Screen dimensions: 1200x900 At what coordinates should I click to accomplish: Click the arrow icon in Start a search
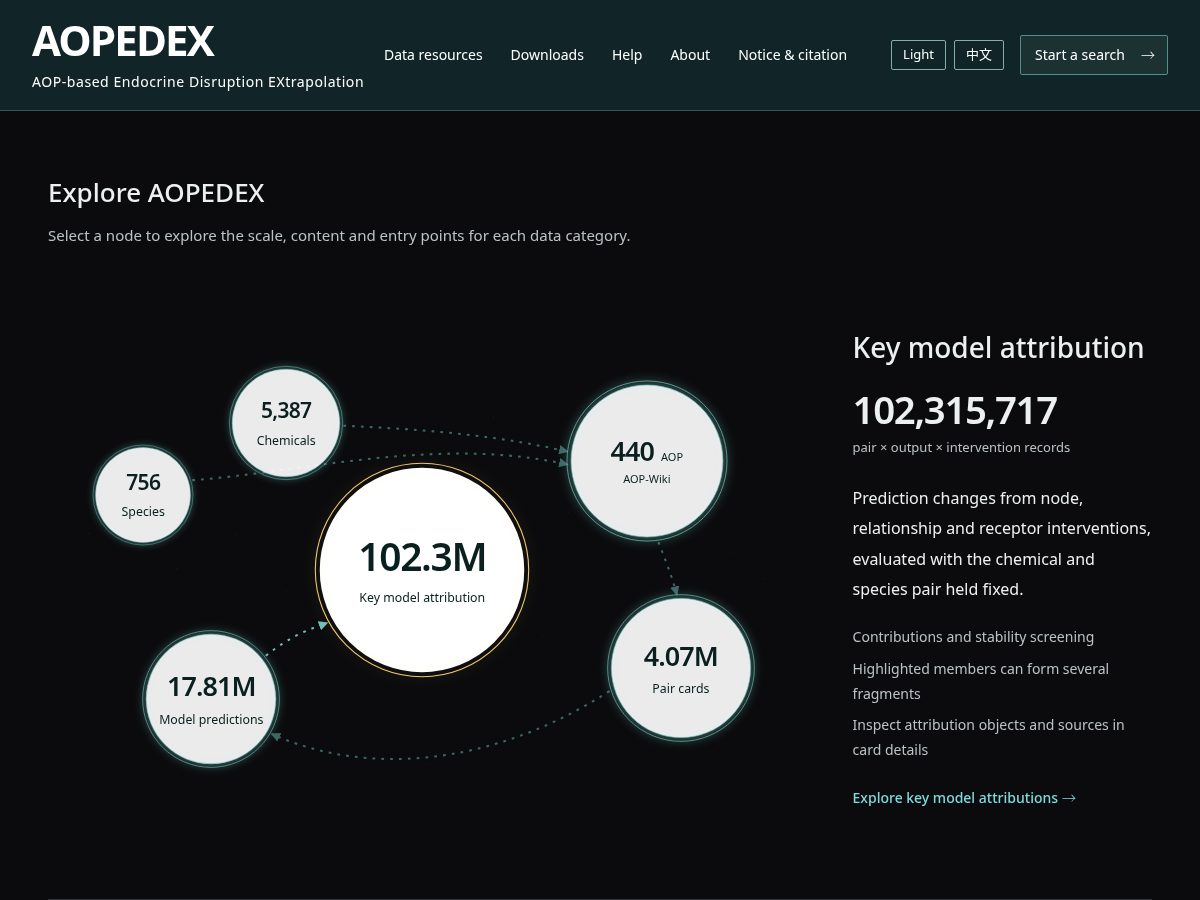coord(1147,55)
